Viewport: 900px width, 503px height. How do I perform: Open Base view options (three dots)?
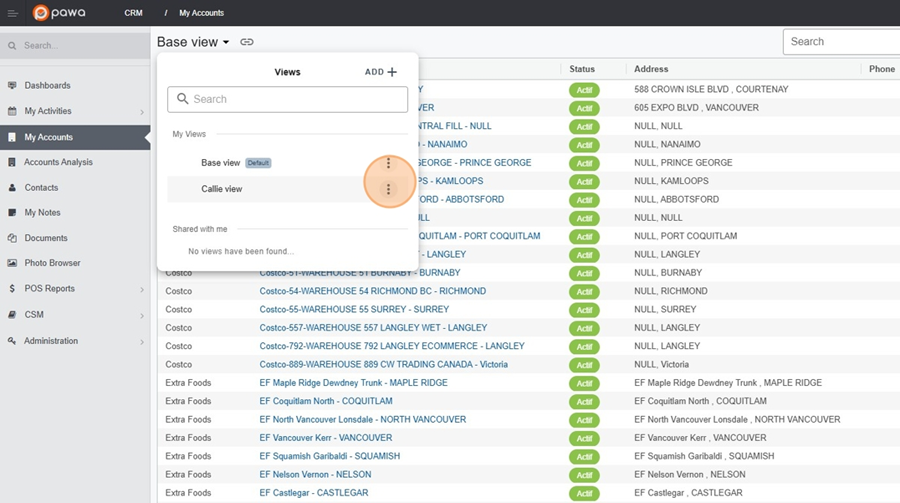389,163
